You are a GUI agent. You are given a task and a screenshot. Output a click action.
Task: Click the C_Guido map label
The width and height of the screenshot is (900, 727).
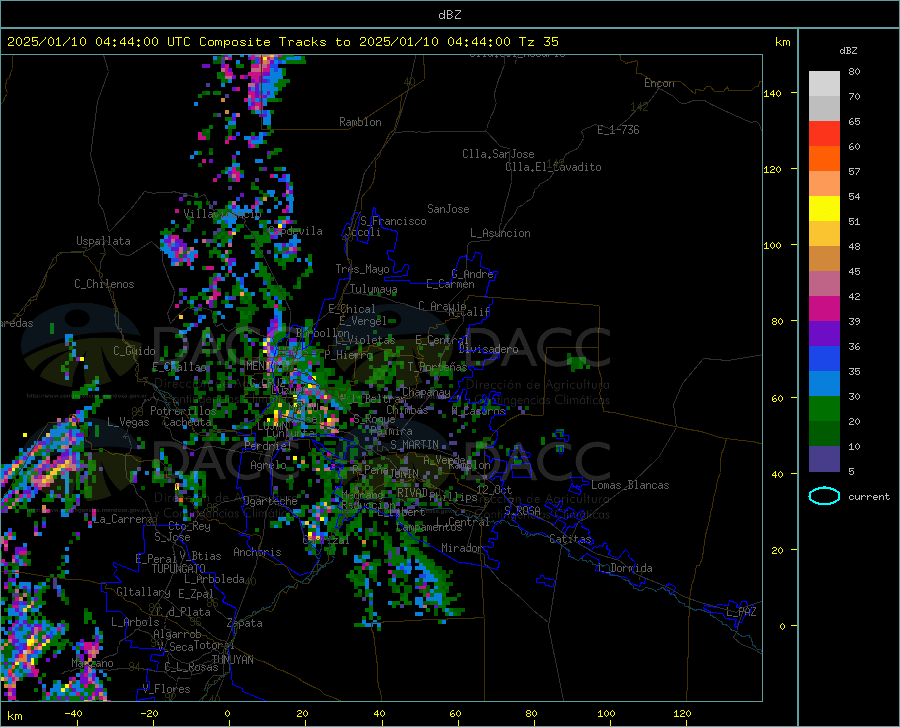134,351
